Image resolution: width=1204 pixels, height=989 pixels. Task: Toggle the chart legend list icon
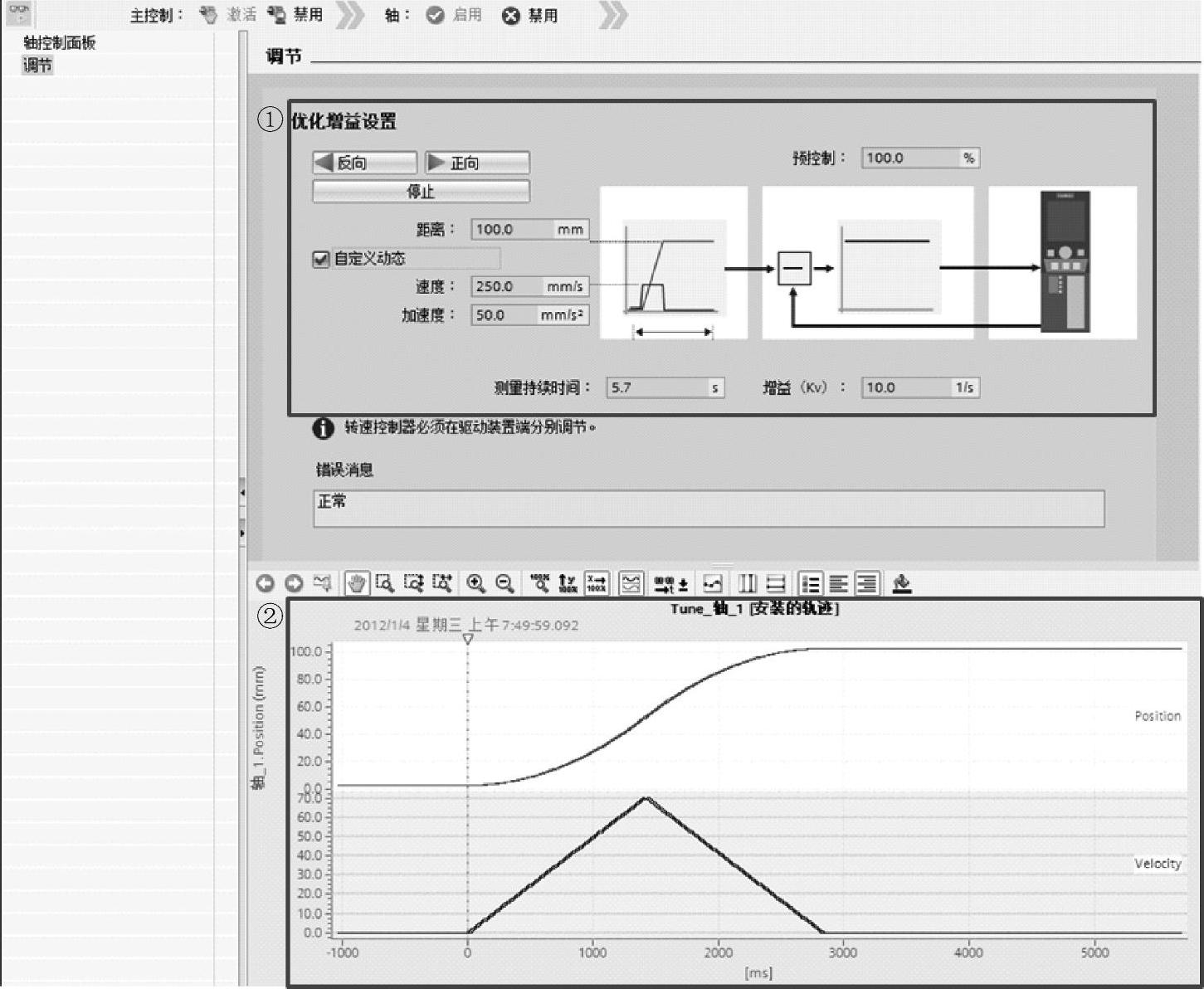810,583
